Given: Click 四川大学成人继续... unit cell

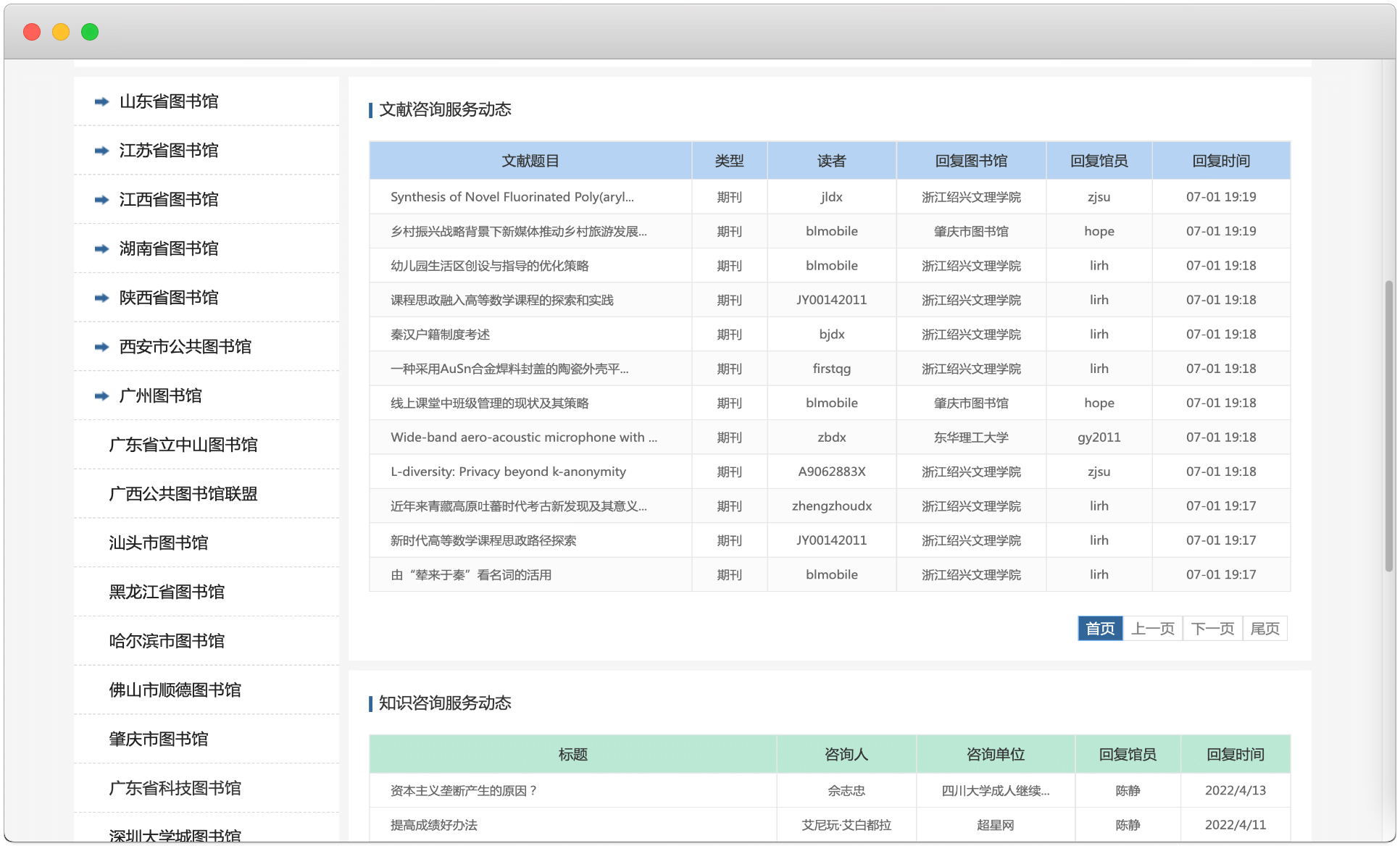Looking at the screenshot, I should point(996,791).
